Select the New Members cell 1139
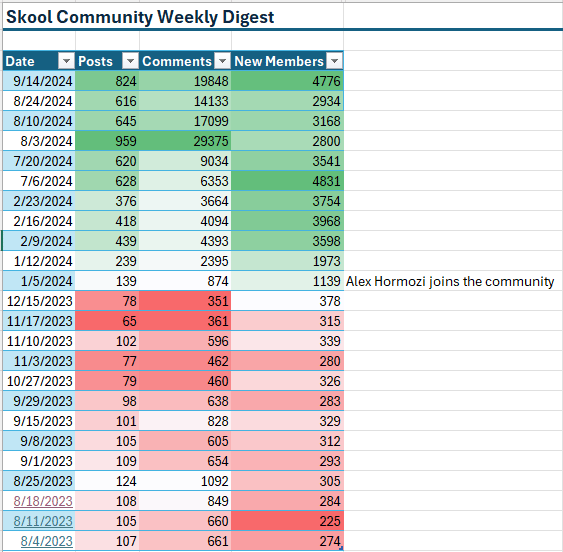563x552 pixels. 287,281
